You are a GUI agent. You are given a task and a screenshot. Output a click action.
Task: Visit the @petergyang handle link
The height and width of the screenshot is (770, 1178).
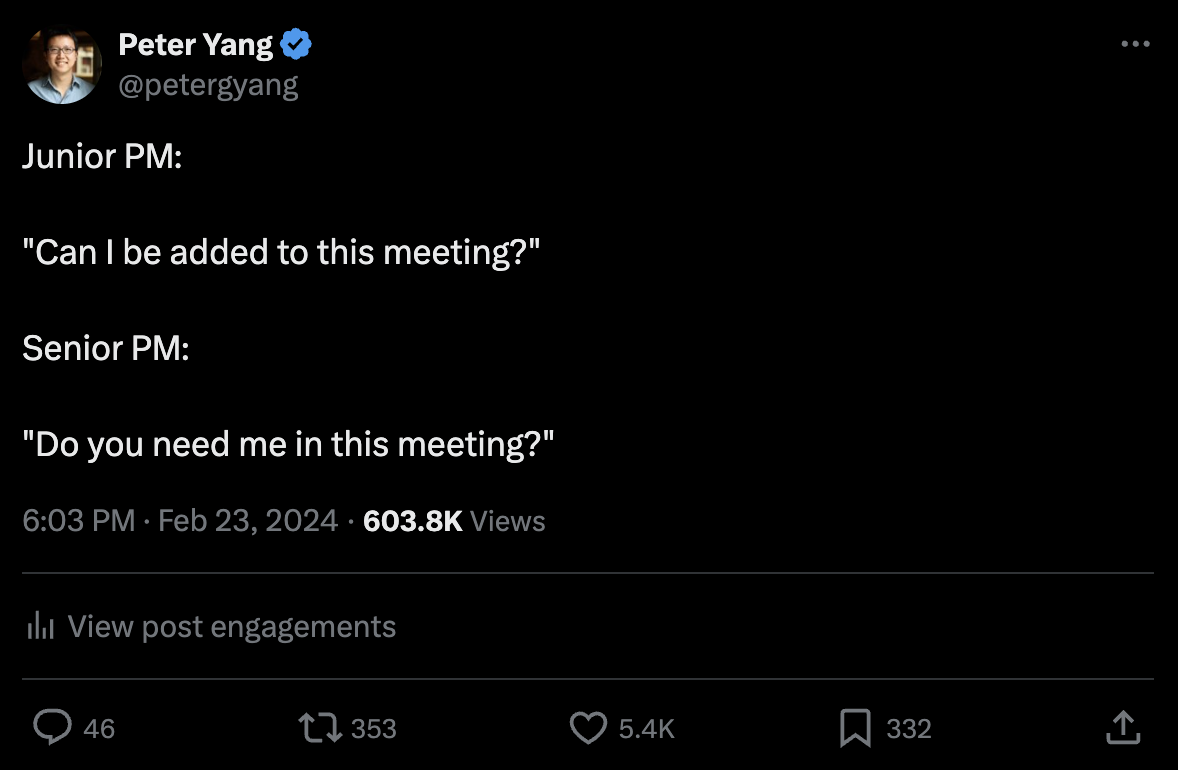pyautogui.click(x=208, y=86)
